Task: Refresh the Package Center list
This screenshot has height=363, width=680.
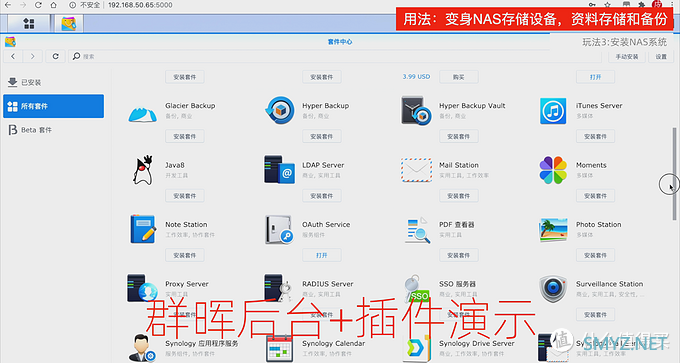Action: pyautogui.click(x=56, y=56)
